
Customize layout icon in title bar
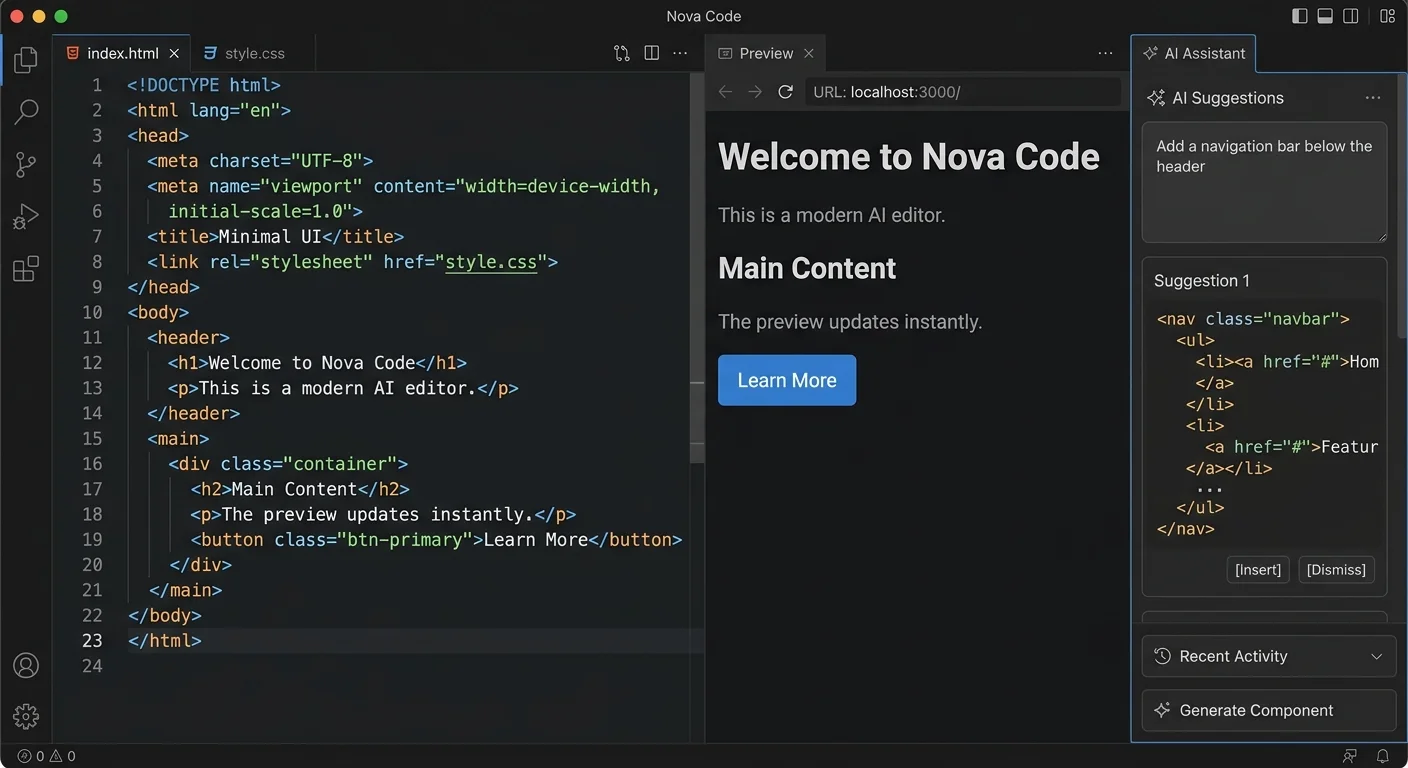tap(1388, 16)
